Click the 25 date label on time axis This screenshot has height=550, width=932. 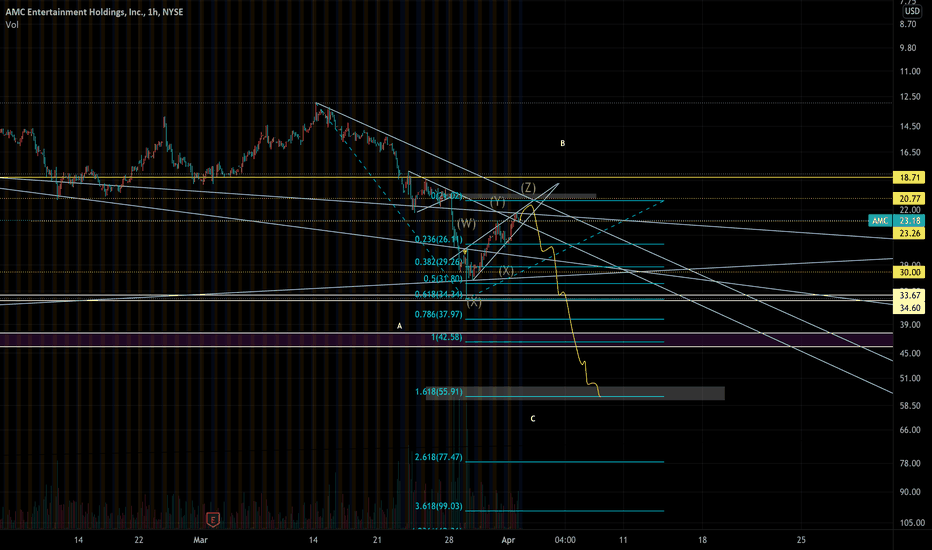coord(801,540)
